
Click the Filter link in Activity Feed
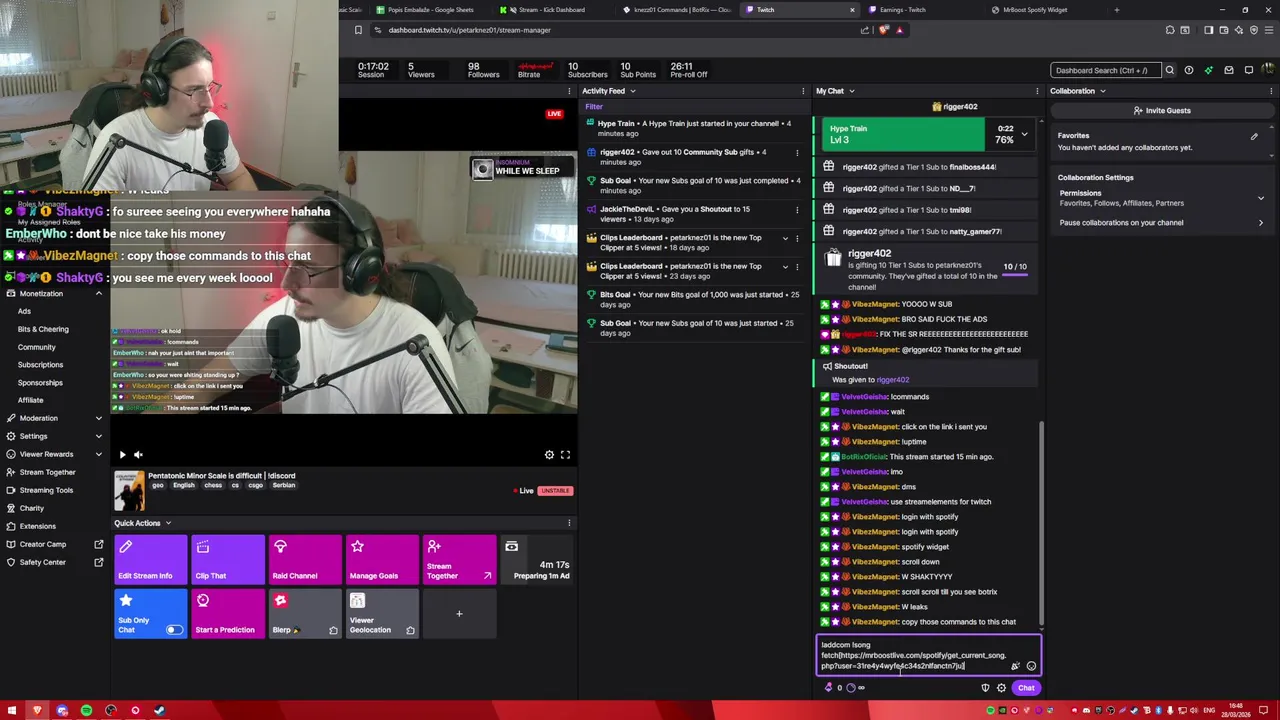pyautogui.click(x=594, y=107)
